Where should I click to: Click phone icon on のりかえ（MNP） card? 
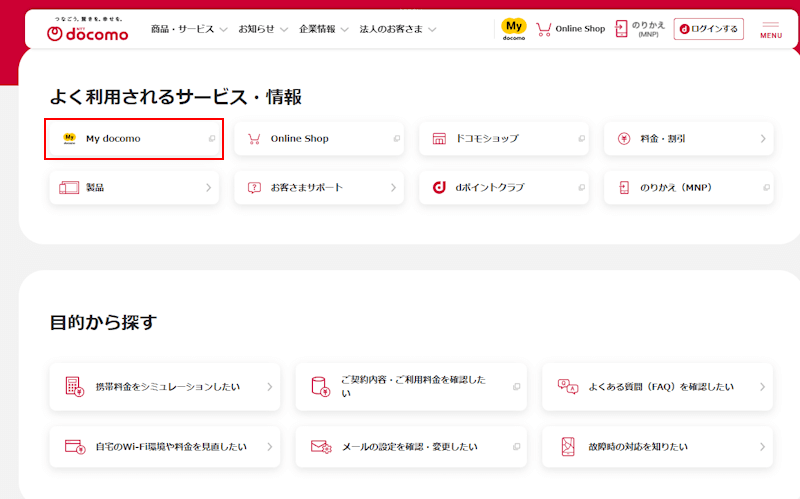(x=623, y=188)
